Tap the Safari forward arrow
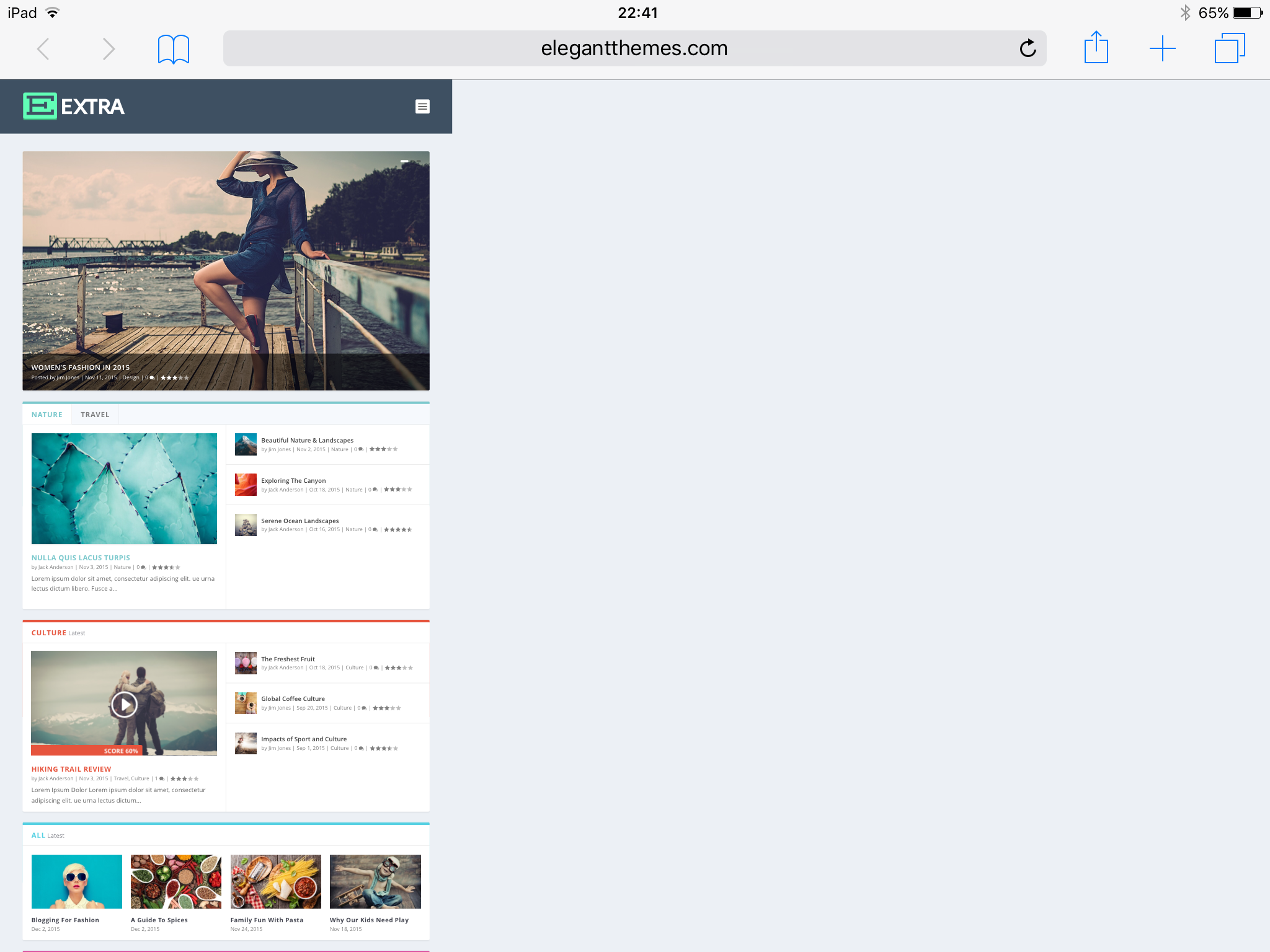This screenshot has height=952, width=1270. coord(109,49)
